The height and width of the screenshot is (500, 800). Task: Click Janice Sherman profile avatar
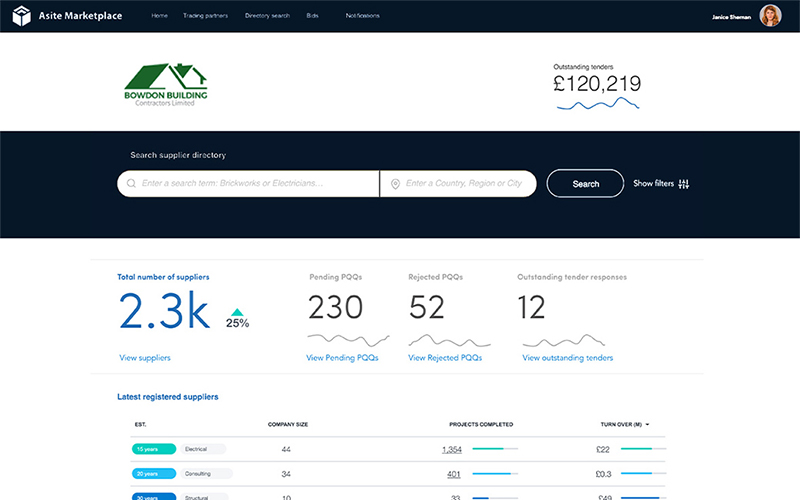tap(770, 16)
